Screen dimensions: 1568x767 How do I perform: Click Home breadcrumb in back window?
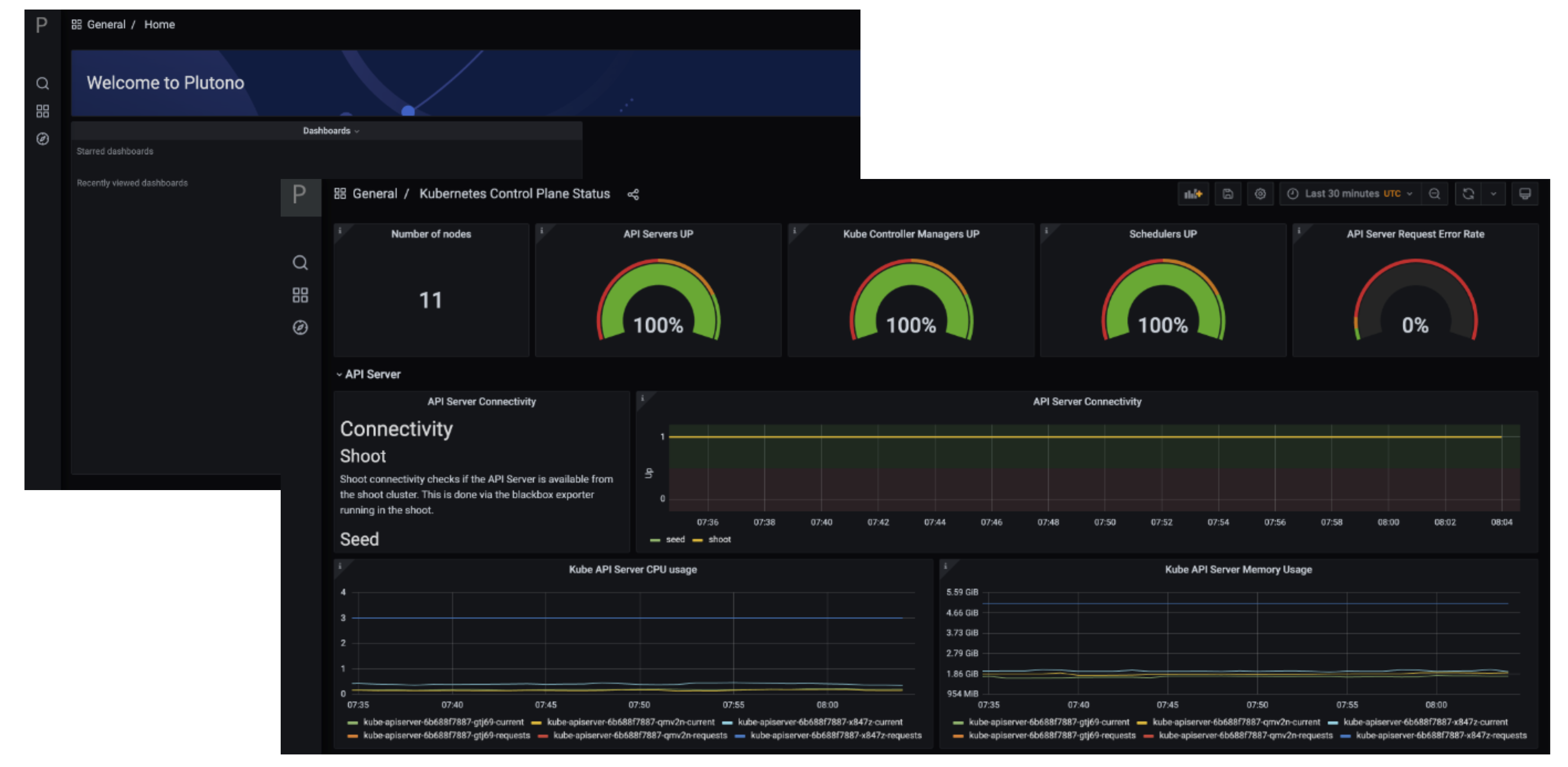tap(159, 24)
